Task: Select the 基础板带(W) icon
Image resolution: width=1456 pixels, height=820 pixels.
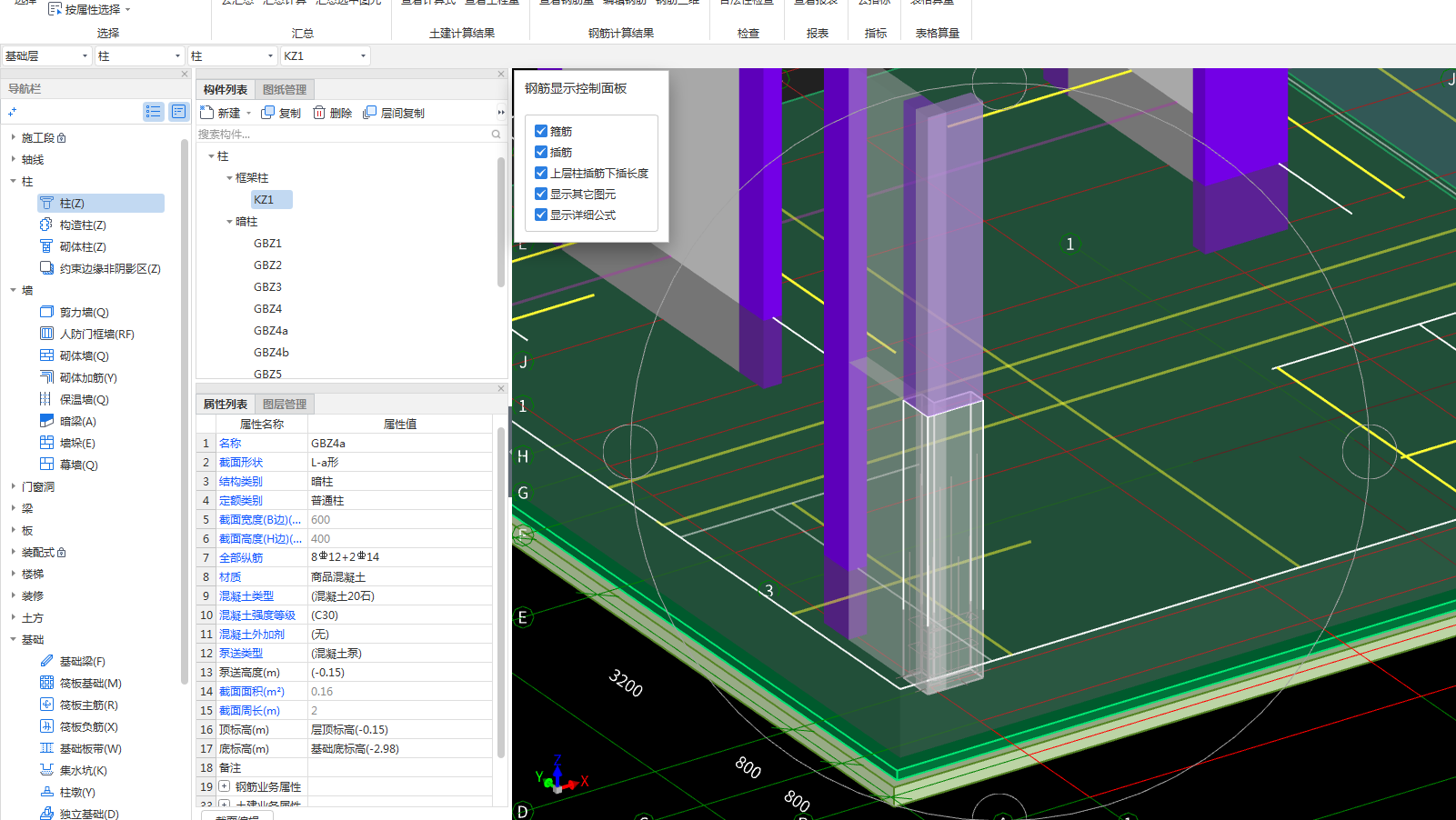Action: coord(46,748)
